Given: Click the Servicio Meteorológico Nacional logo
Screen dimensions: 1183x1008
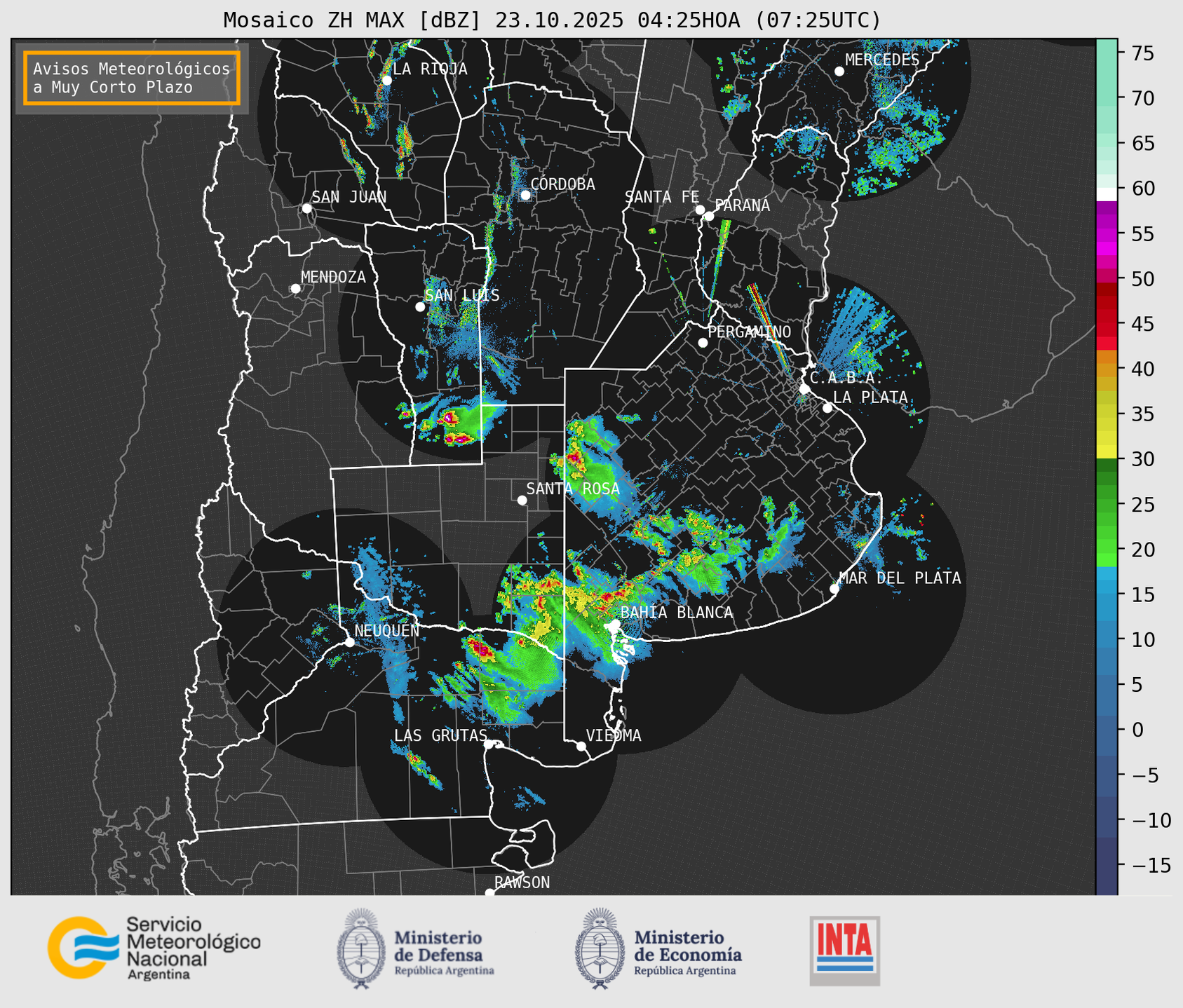Looking at the screenshot, I should coord(154,948).
